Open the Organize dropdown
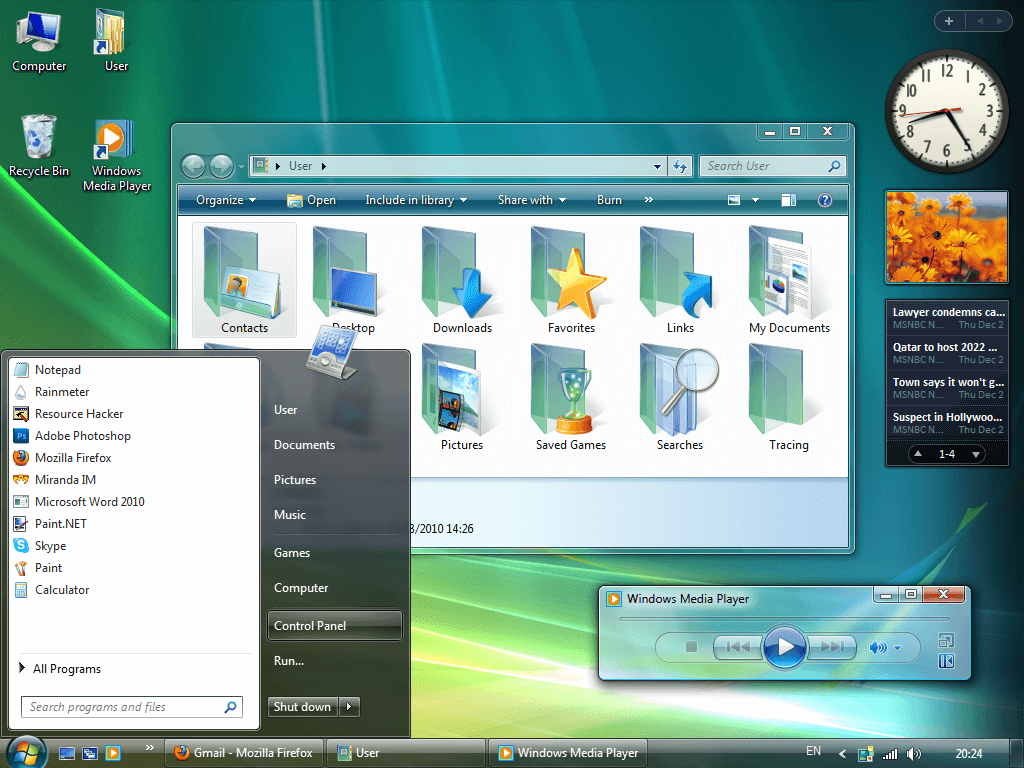The width and height of the screenshot is (1024, 768). click(226, 200)
